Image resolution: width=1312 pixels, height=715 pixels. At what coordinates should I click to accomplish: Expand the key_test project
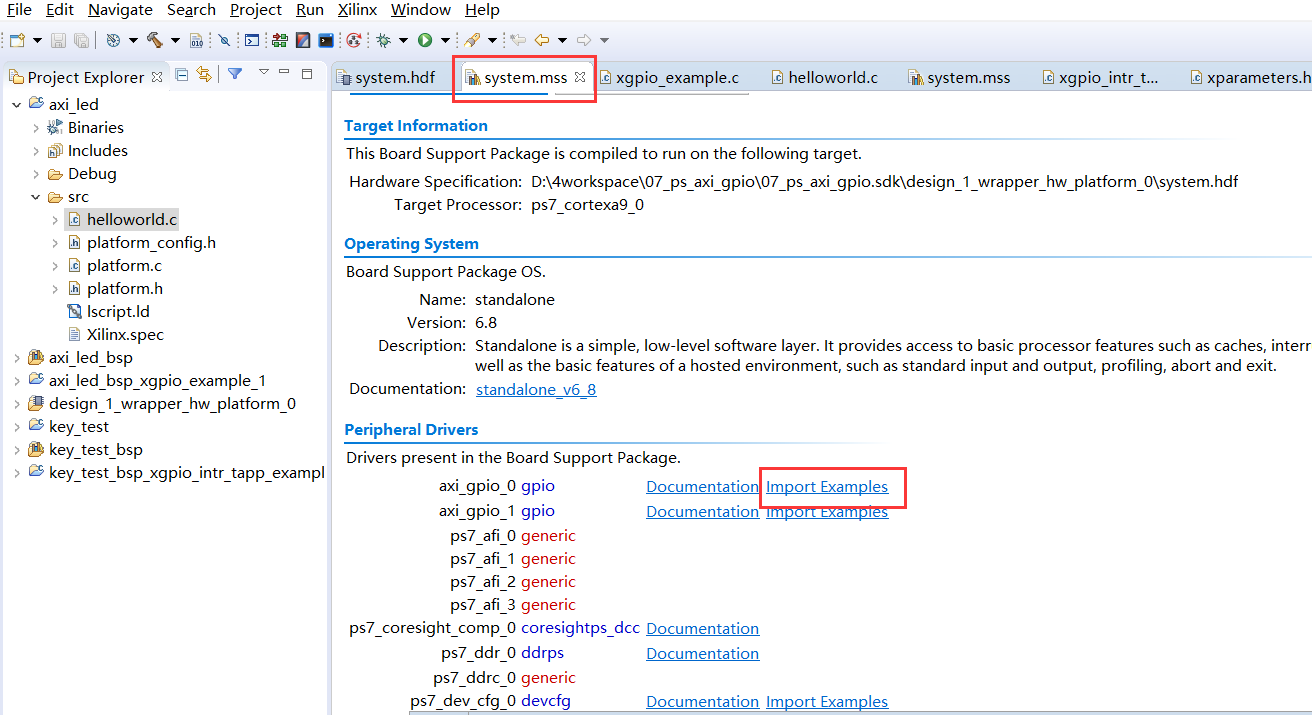16,427
